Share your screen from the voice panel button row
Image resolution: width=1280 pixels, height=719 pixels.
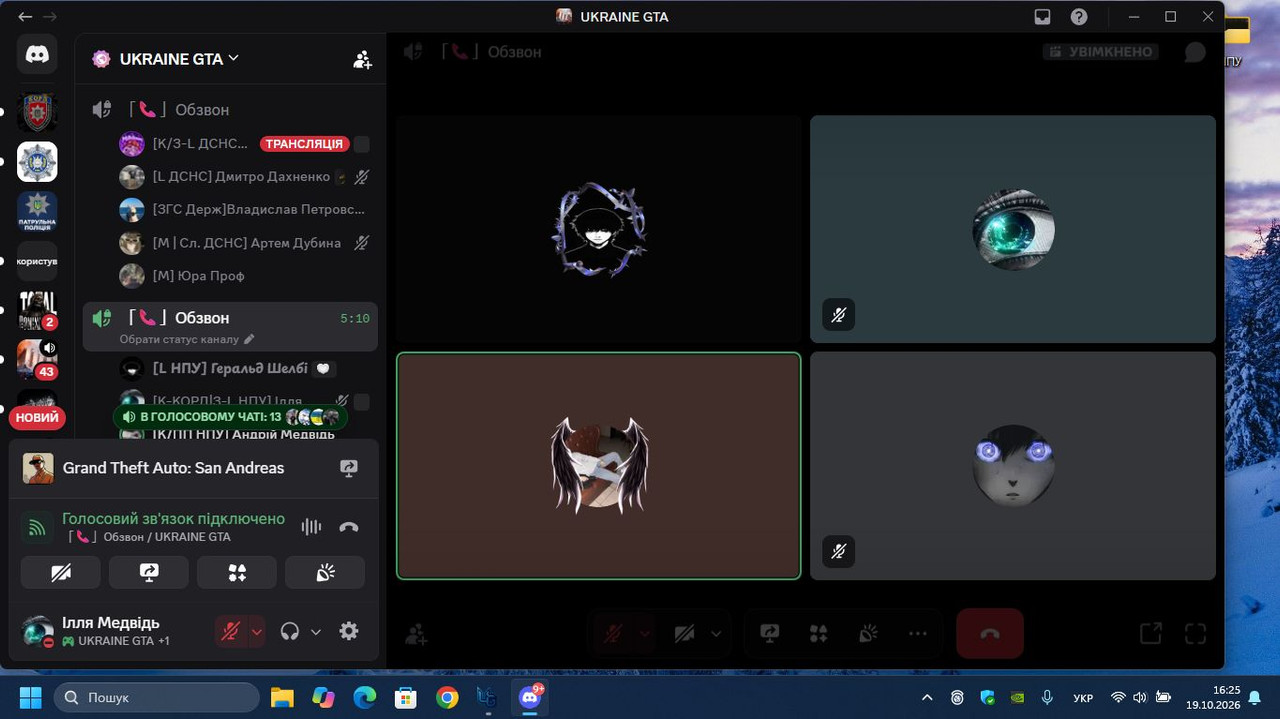click(x=149, y=572)
